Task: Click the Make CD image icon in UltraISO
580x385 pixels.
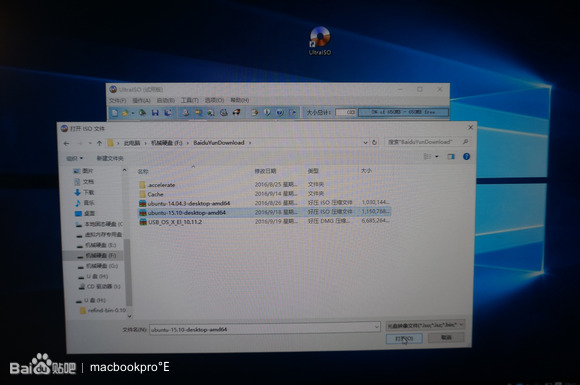Action: click(x=185, y=112)
